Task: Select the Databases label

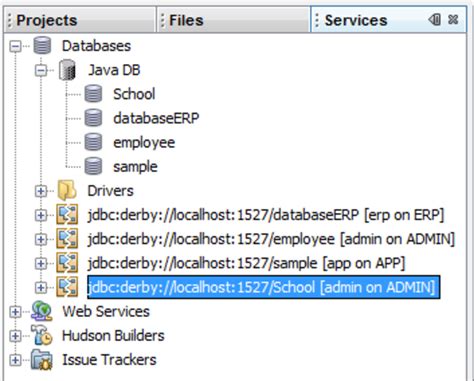Action: (96, 46)
